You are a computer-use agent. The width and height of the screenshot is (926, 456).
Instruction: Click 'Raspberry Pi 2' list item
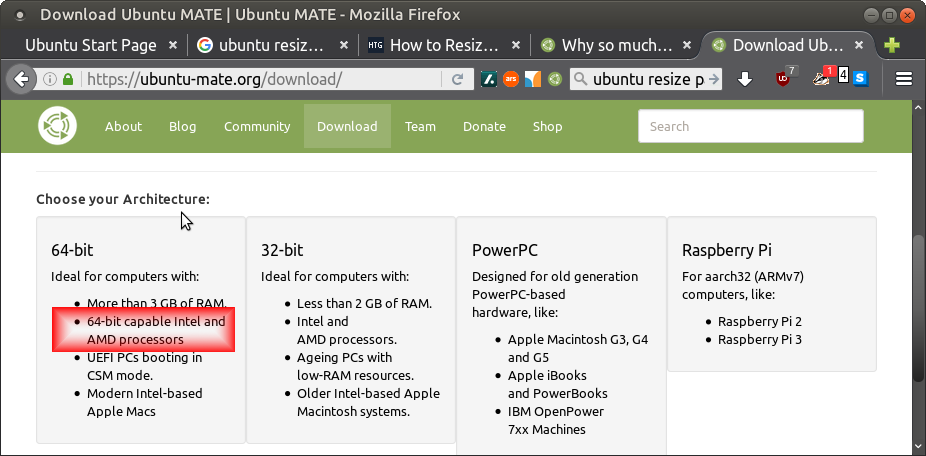click(x=760, y=322)
